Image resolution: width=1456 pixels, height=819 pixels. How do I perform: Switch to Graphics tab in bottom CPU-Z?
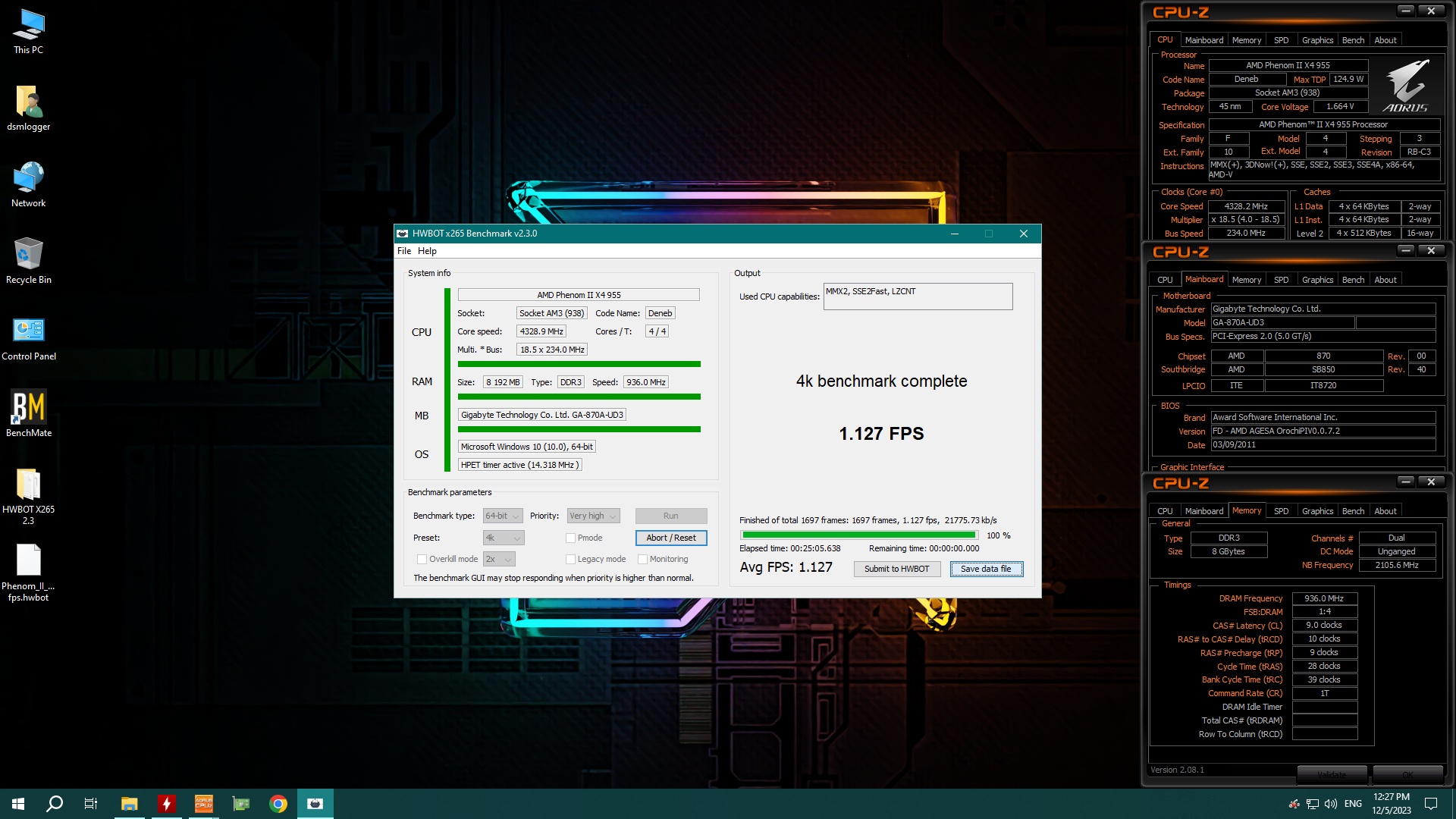(x=1317, y=511)
